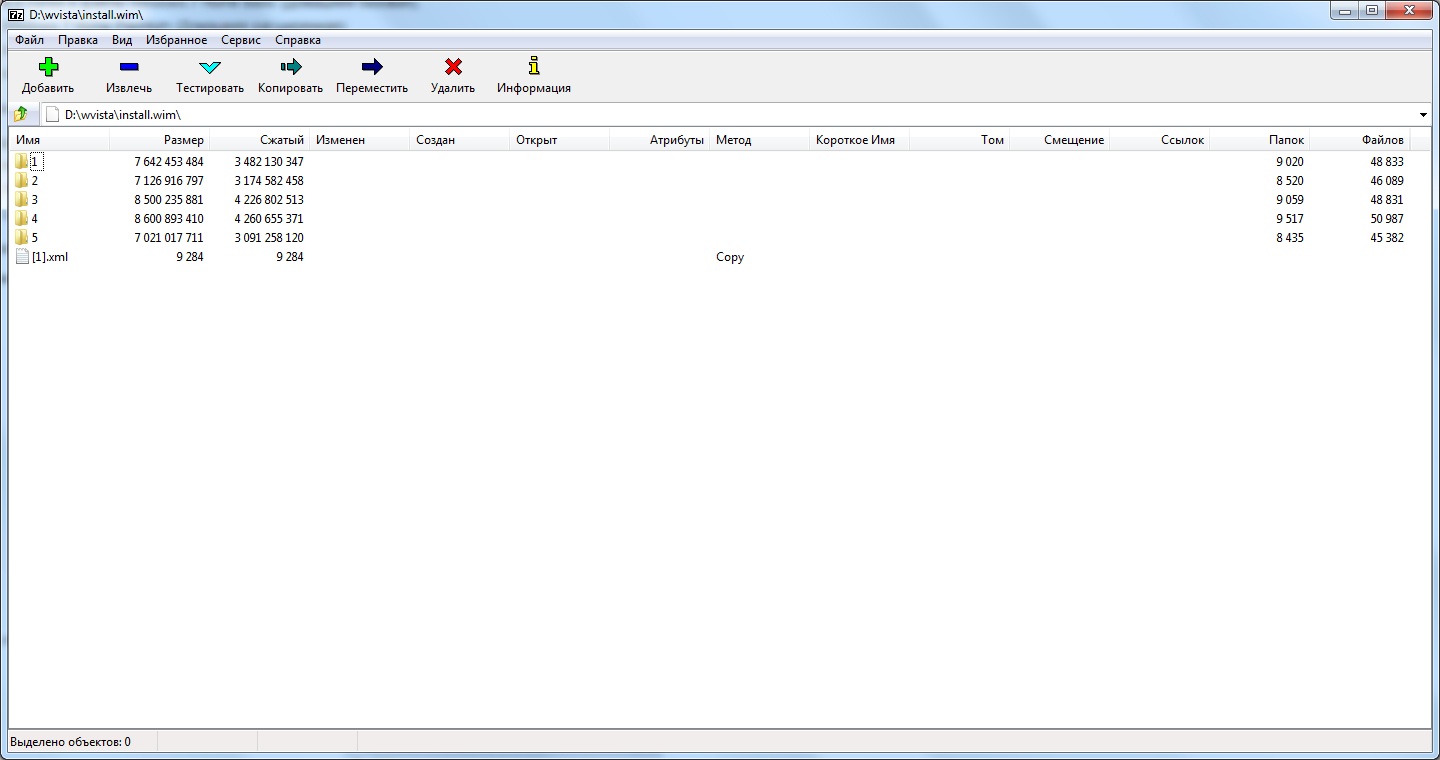Select folder icon of item 3
Image resolution: width=1440 pixels, height=760 pixels.
click(x=22, y=200)
